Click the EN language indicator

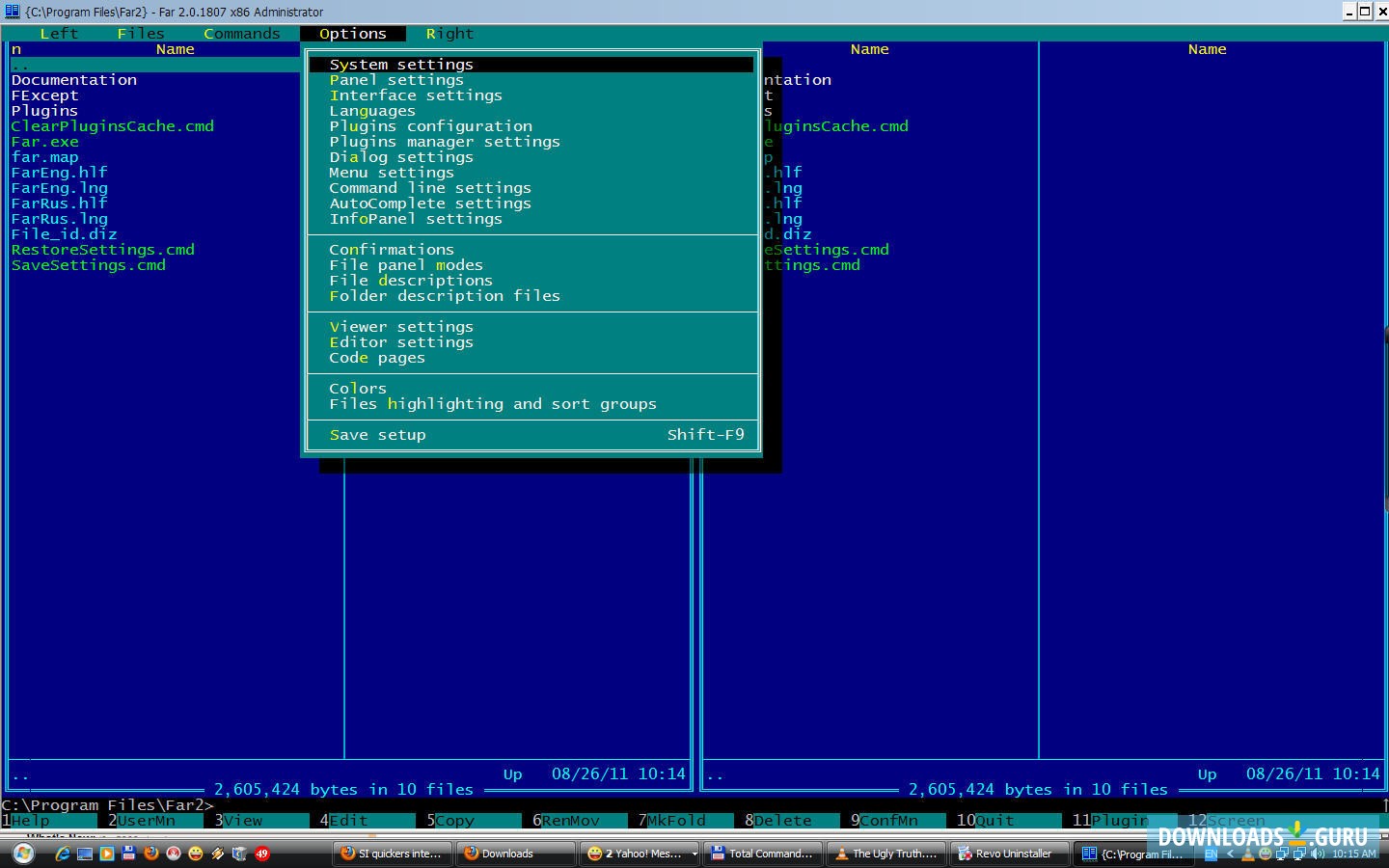[x=1211, y=854]
